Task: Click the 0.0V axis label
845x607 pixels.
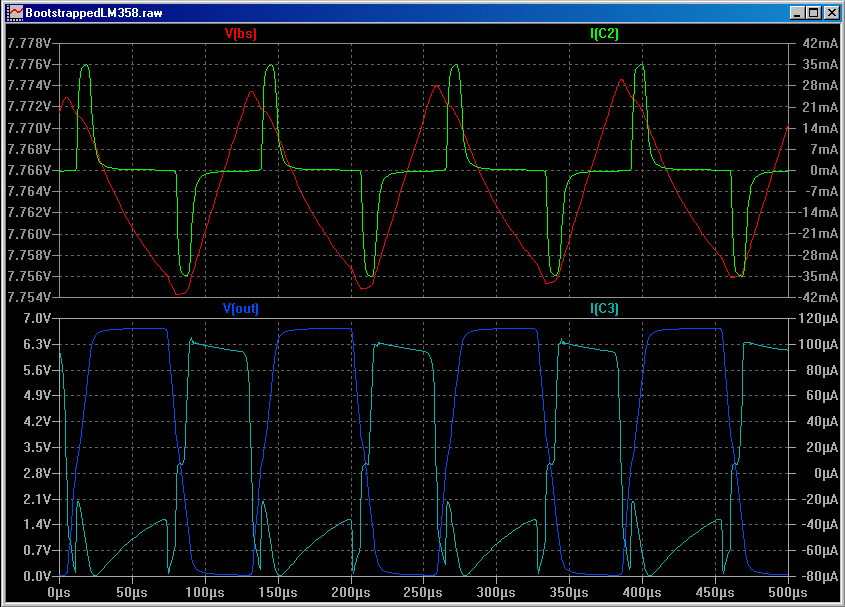Action: pyautogui.click(x=37, y=576)
